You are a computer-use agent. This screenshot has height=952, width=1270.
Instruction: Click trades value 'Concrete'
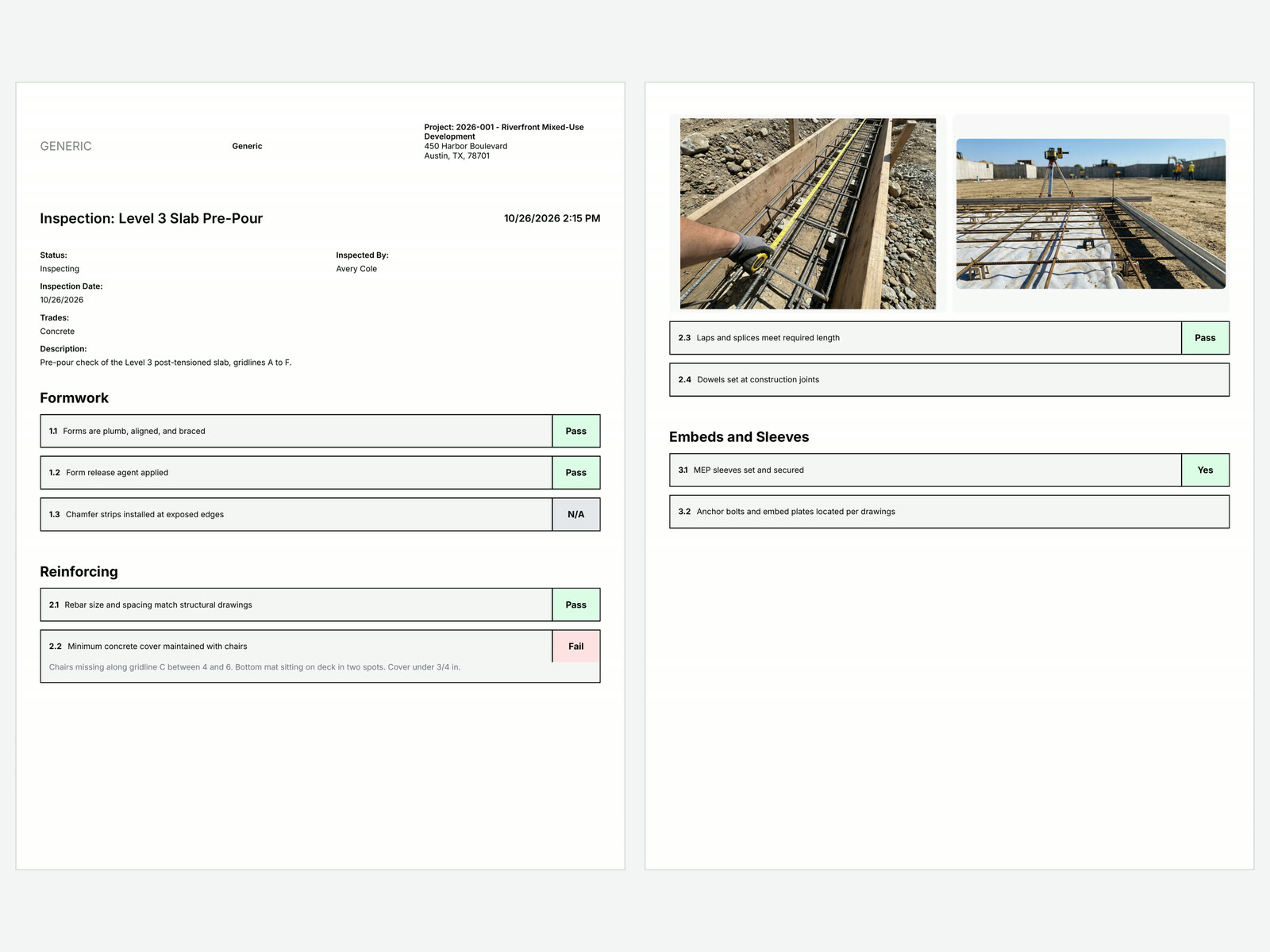pyautogui.click(x=57, y=332)
